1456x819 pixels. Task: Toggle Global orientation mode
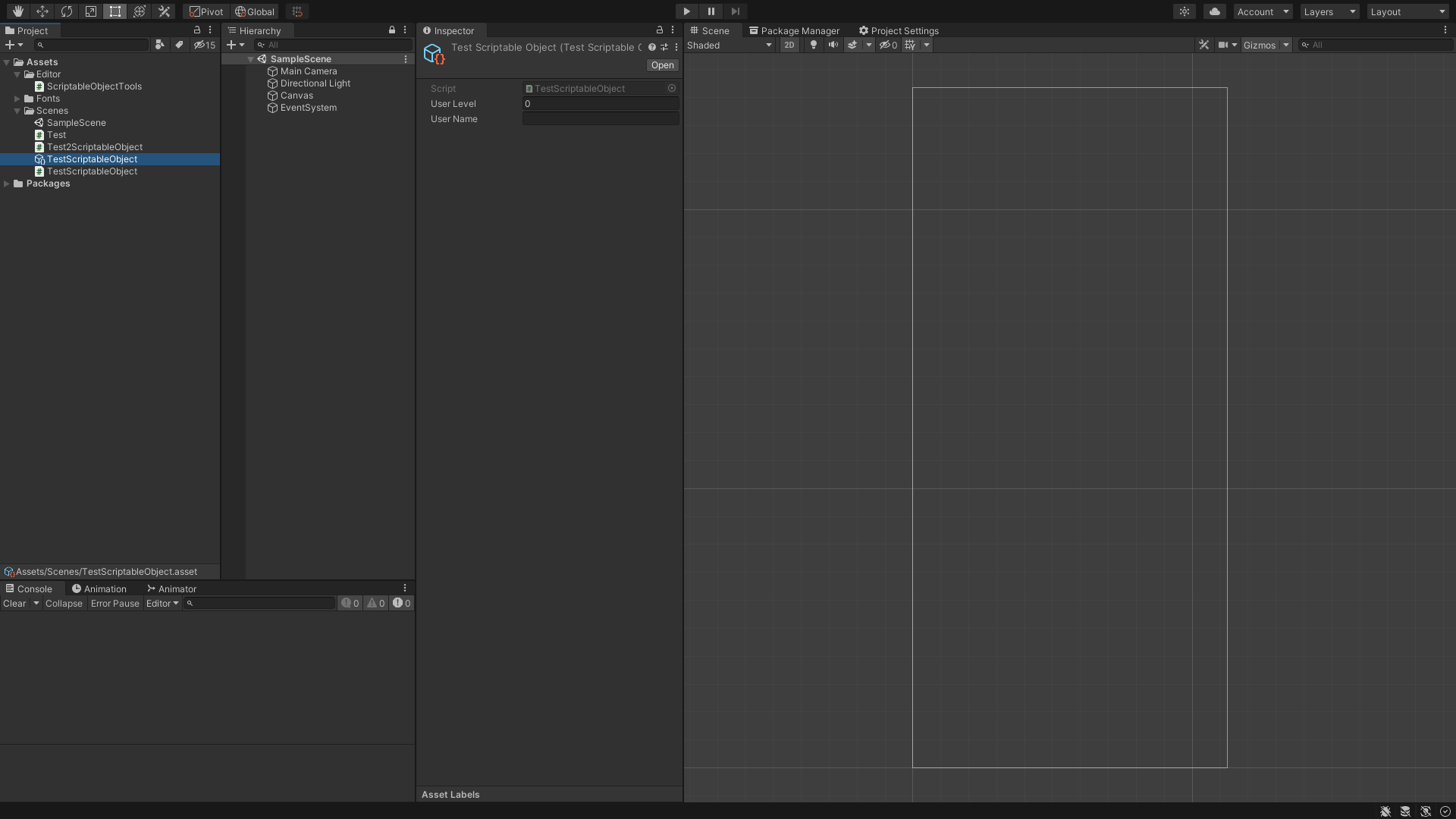click(255, 11)
